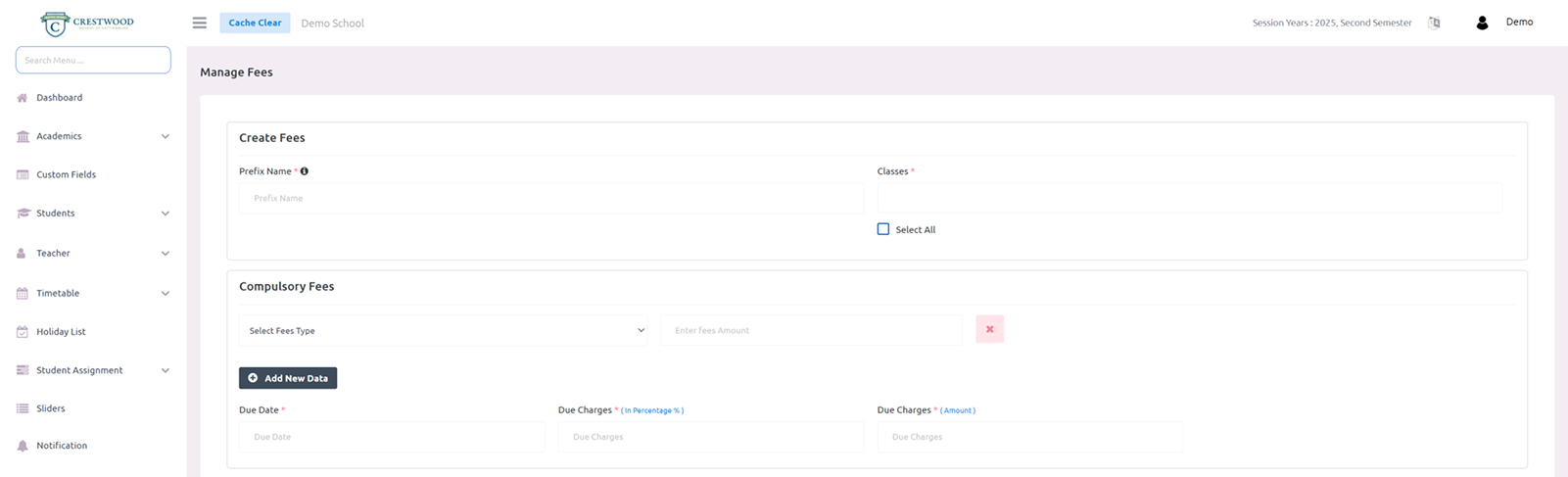
Task: Click the Prefix Name info icon
Action: point(305,171)
